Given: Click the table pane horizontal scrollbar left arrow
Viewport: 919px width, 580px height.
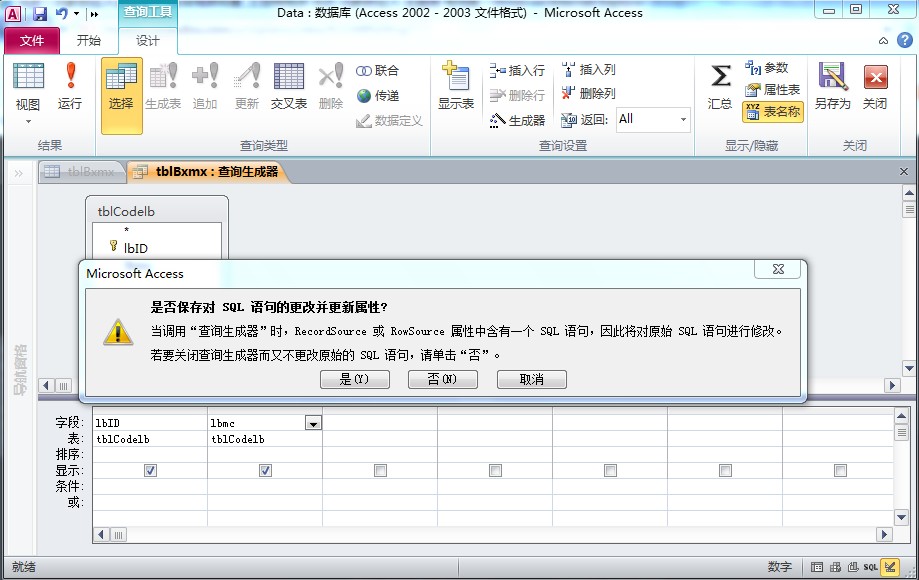Looking at the screenshot, I should 47,385.
